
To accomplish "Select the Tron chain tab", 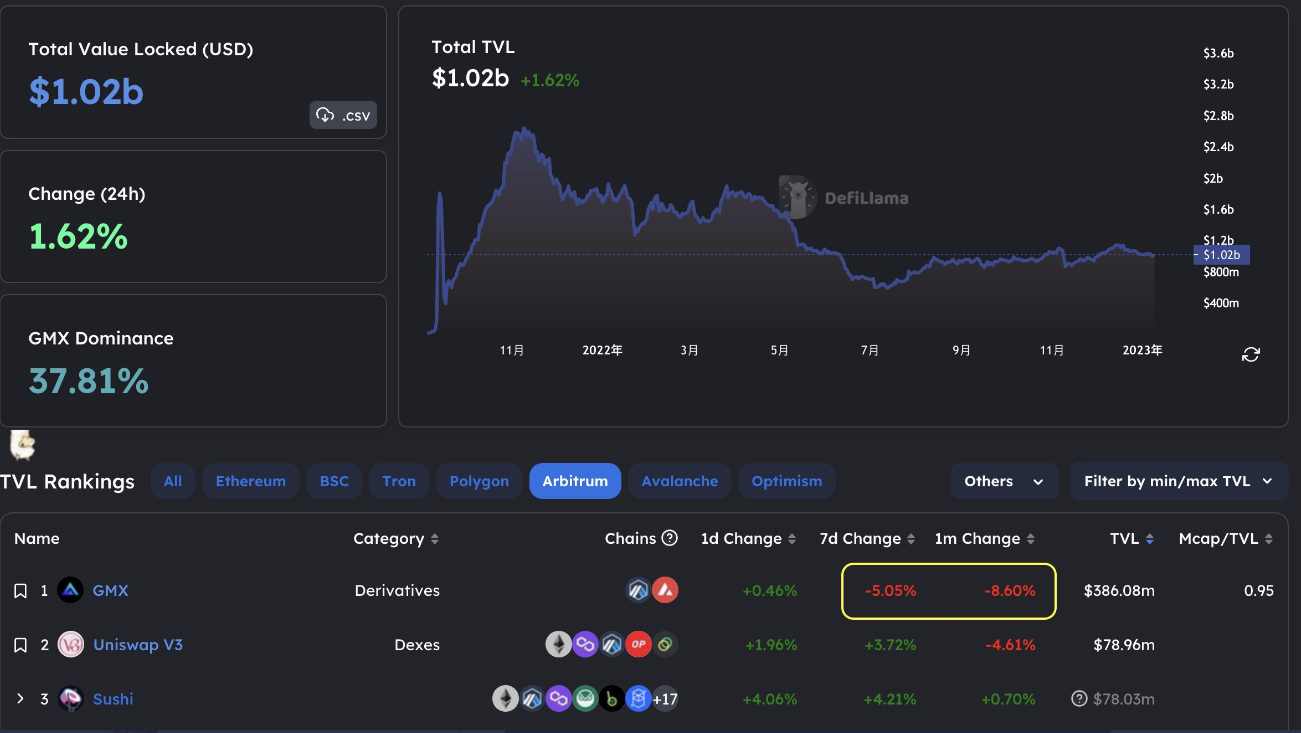I will click(399, 481).
